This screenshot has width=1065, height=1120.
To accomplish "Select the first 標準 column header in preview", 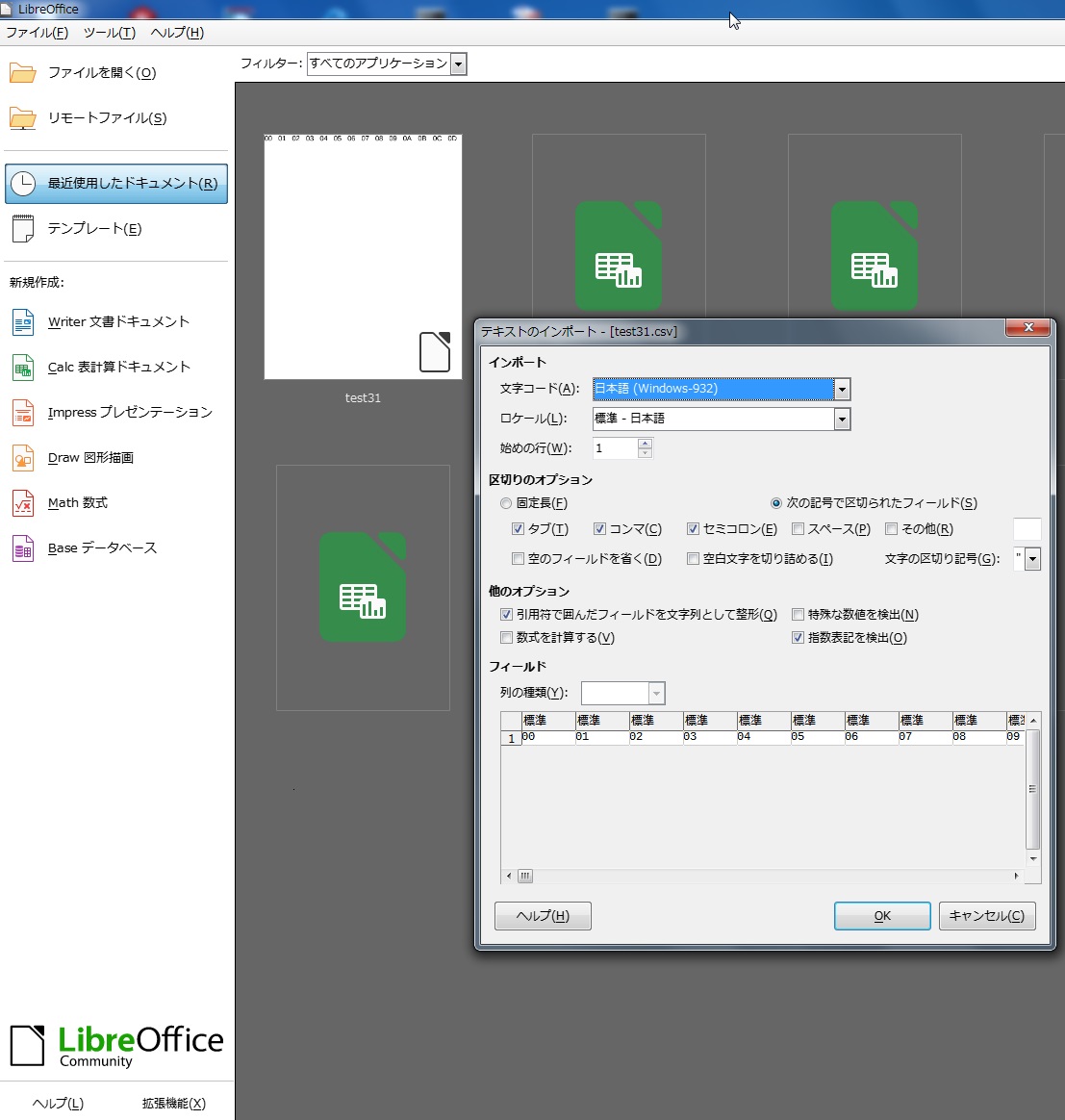I will coord(547,721).
